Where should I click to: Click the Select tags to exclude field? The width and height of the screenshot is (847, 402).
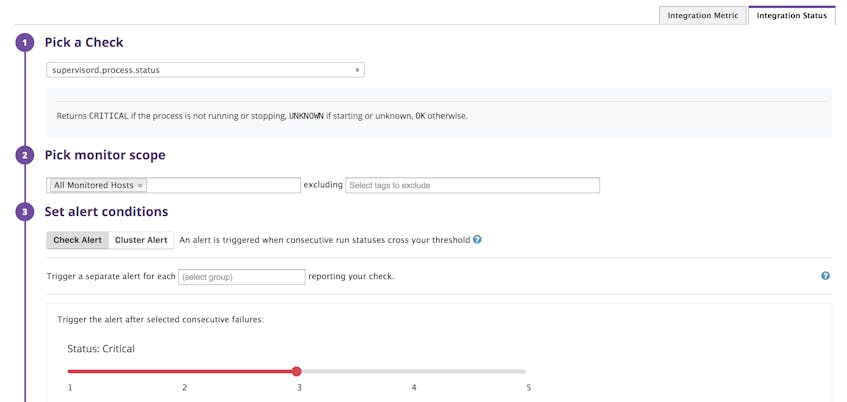[x=473, y=185]
